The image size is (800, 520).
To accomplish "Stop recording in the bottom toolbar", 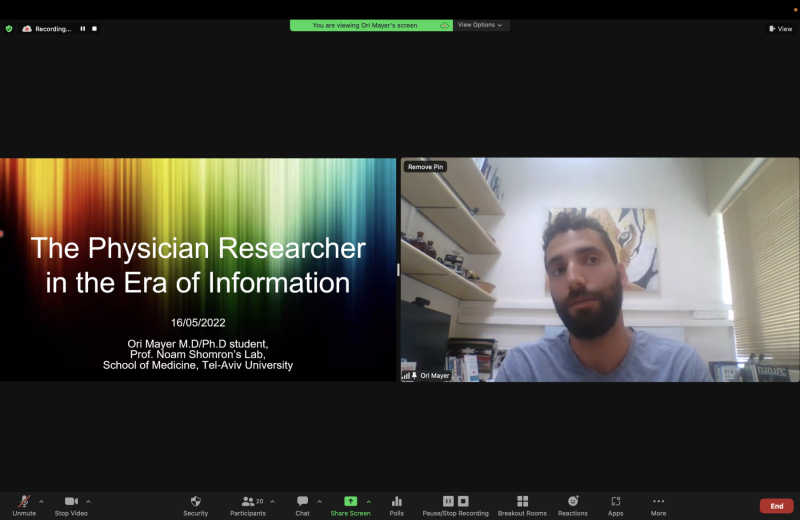I will pos(463,501).
